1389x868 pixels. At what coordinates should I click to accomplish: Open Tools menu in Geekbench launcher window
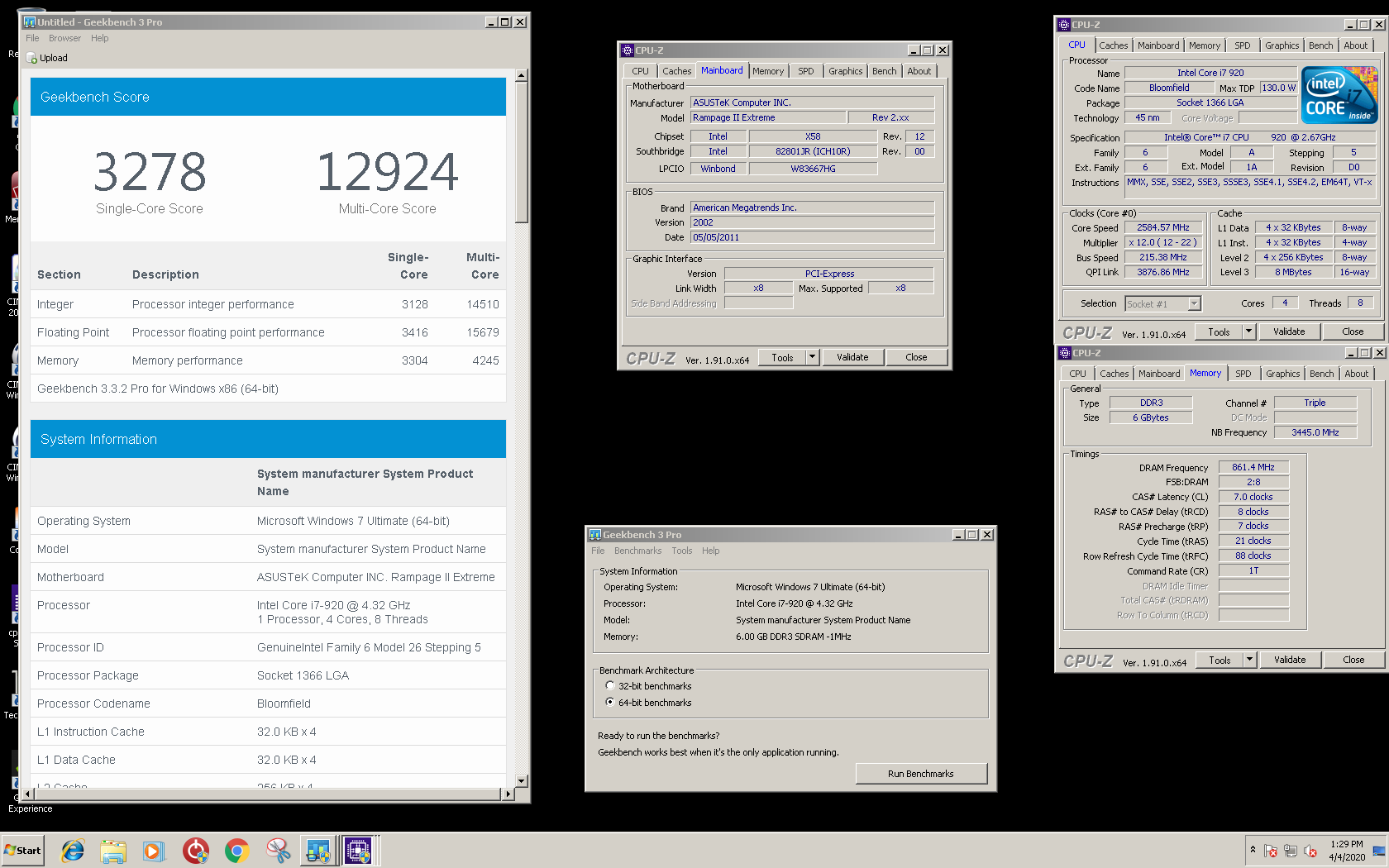[x=682, y=551]
